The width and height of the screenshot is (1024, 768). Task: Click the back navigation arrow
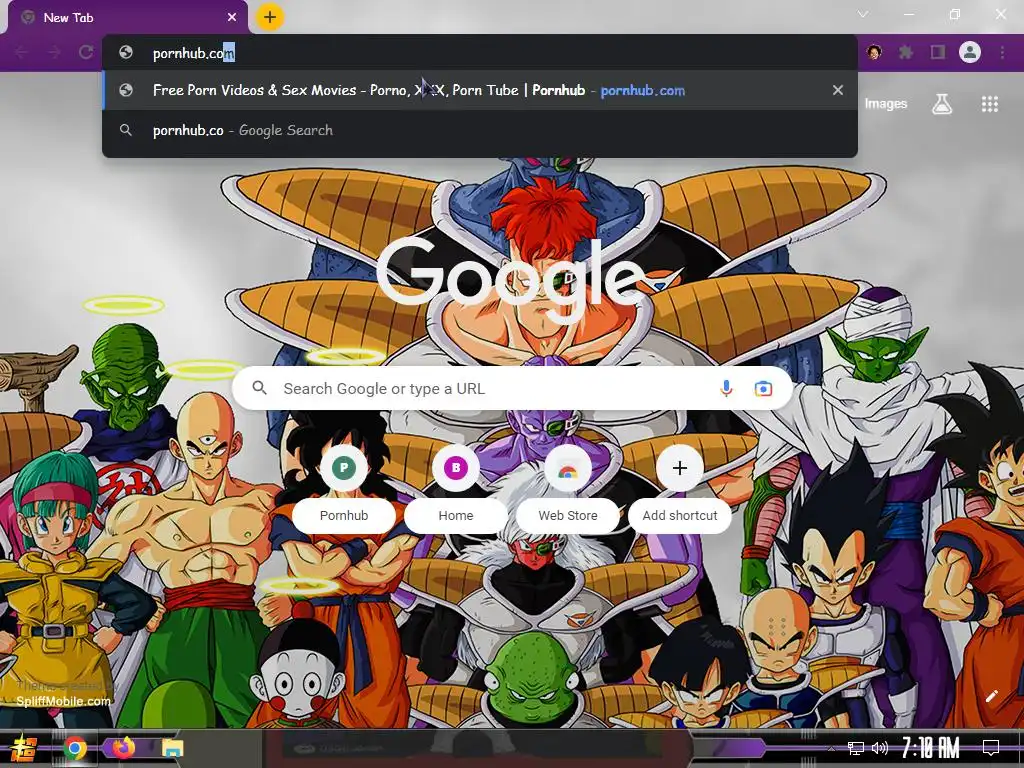pyautogui.click(x=22, y=53)
